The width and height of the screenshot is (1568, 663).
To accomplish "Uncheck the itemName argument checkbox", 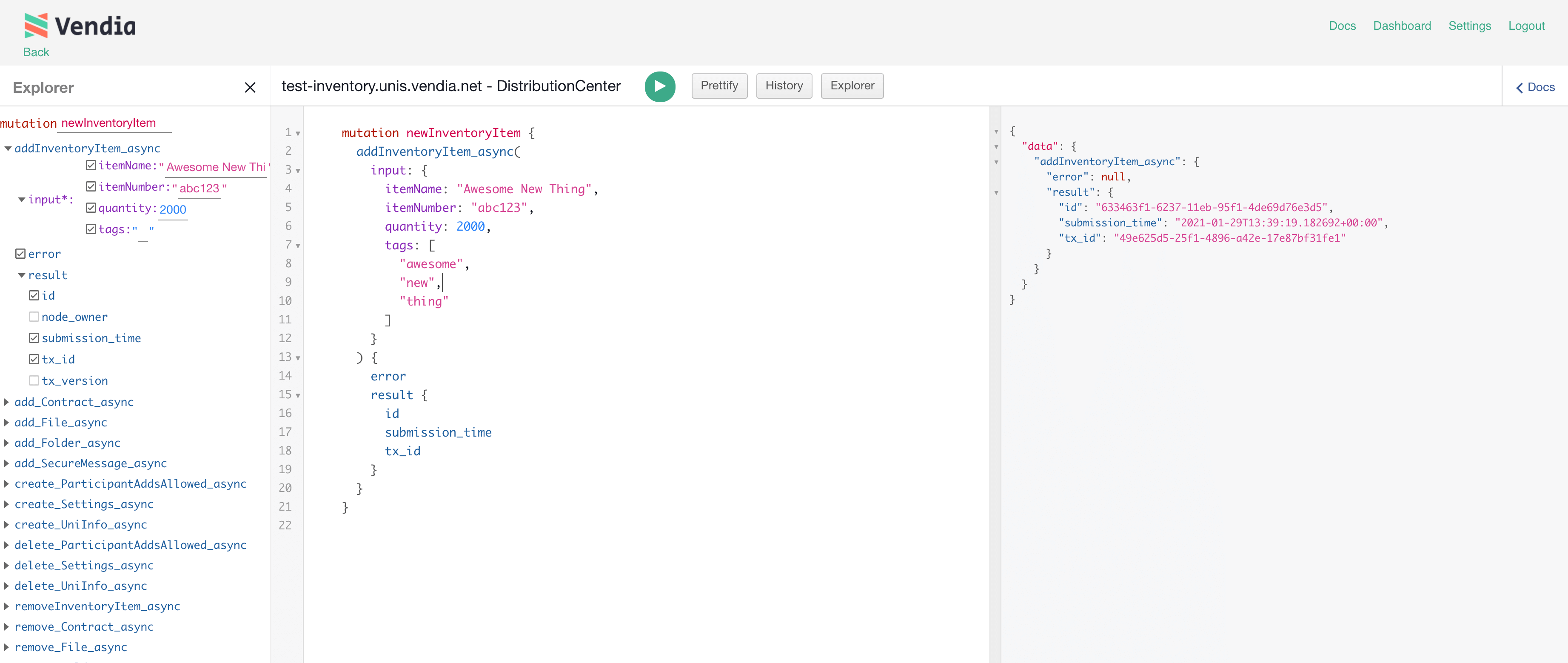I will coord(91,165).
